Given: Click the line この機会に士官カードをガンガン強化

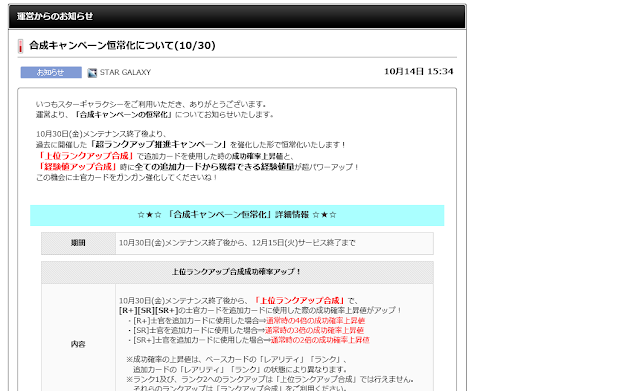Looking at the screenshot, I should [x=127, y=178].
